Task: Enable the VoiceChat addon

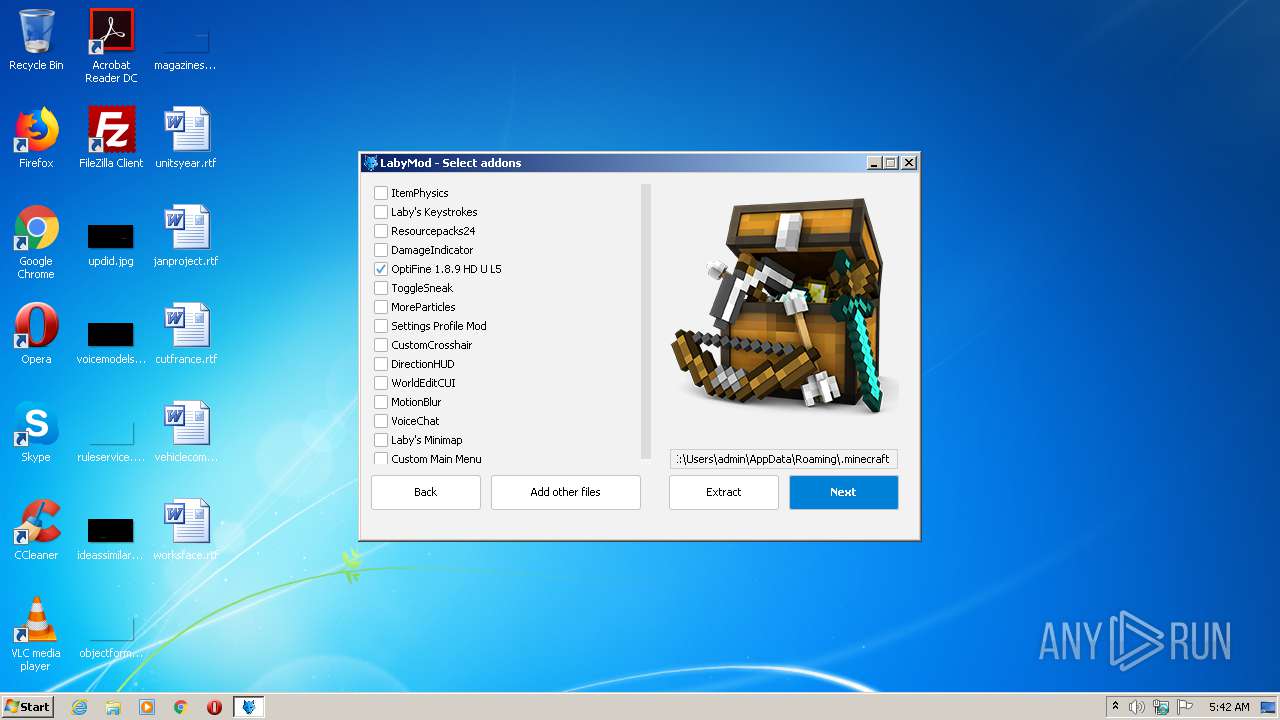Action: click(x=381, y=421)
